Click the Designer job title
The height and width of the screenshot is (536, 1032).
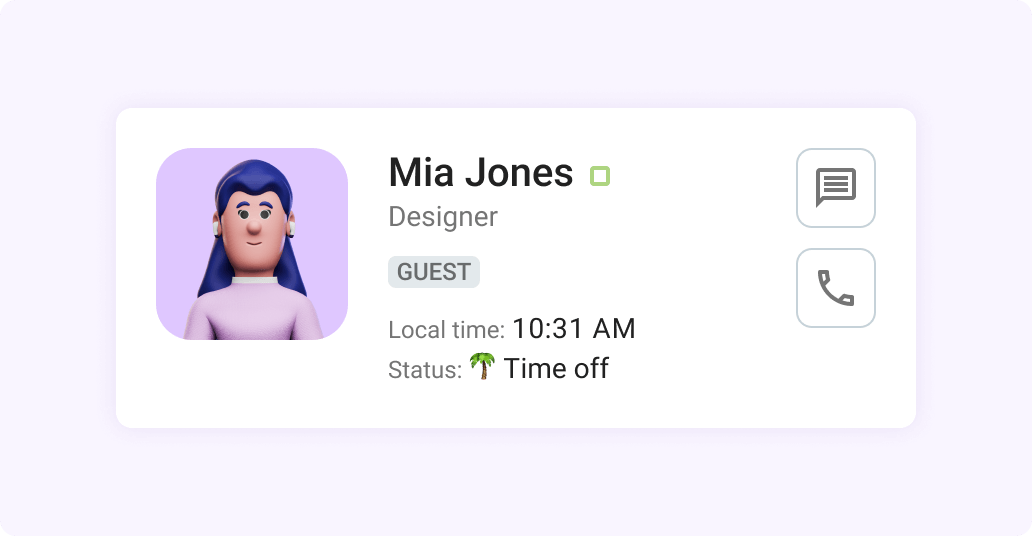point(443,217)
